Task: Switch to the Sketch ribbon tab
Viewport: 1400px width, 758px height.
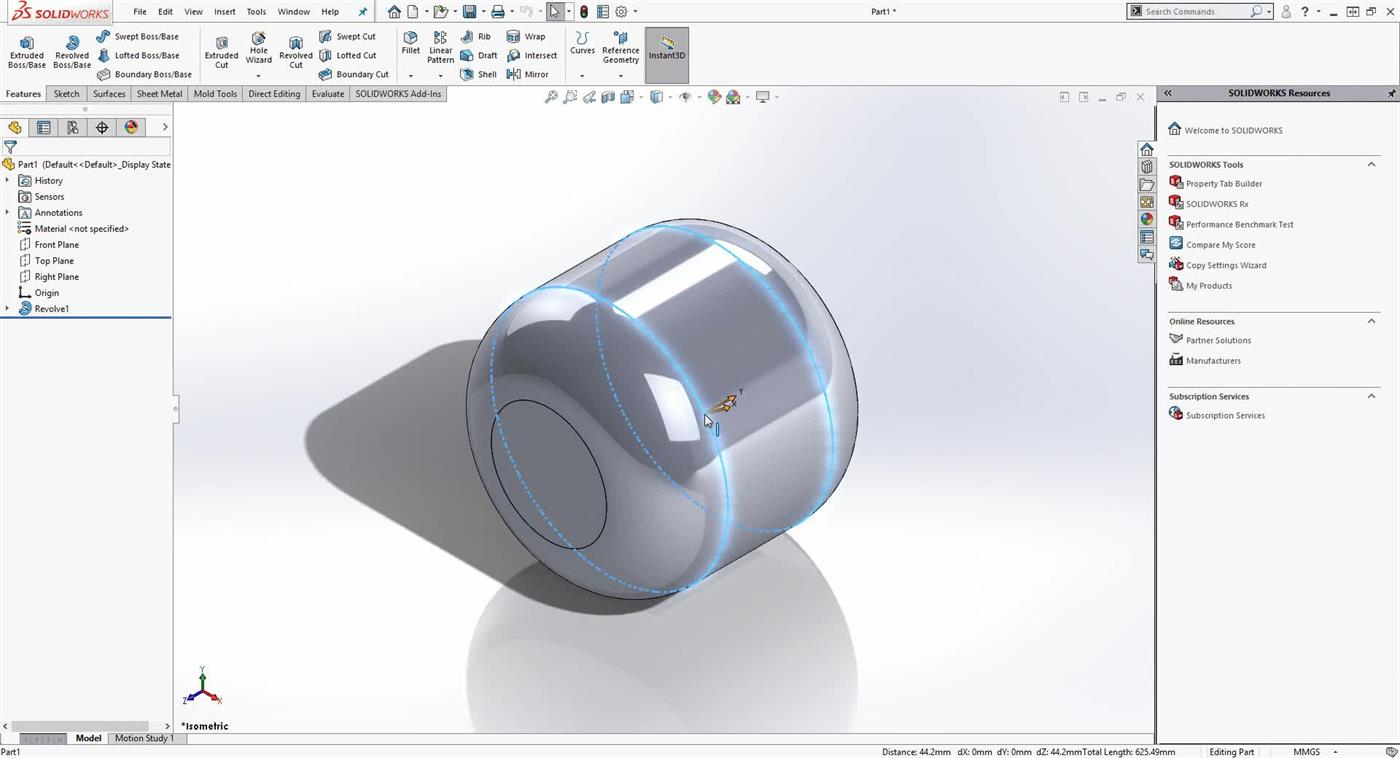Action: pos(66,94)
